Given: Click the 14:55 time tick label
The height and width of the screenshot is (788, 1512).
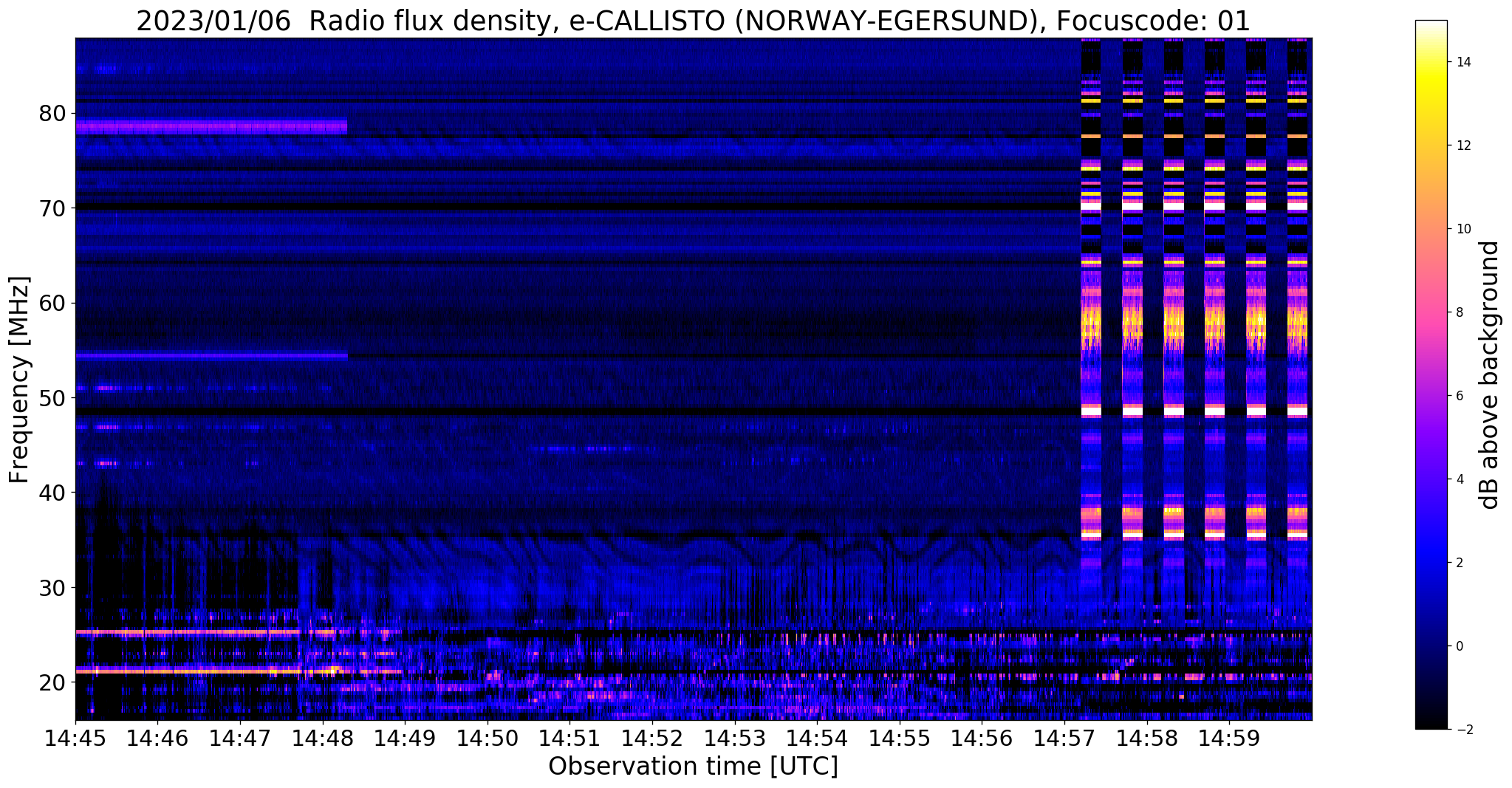Looking at the screenshot, I should [x=900, y=738].
